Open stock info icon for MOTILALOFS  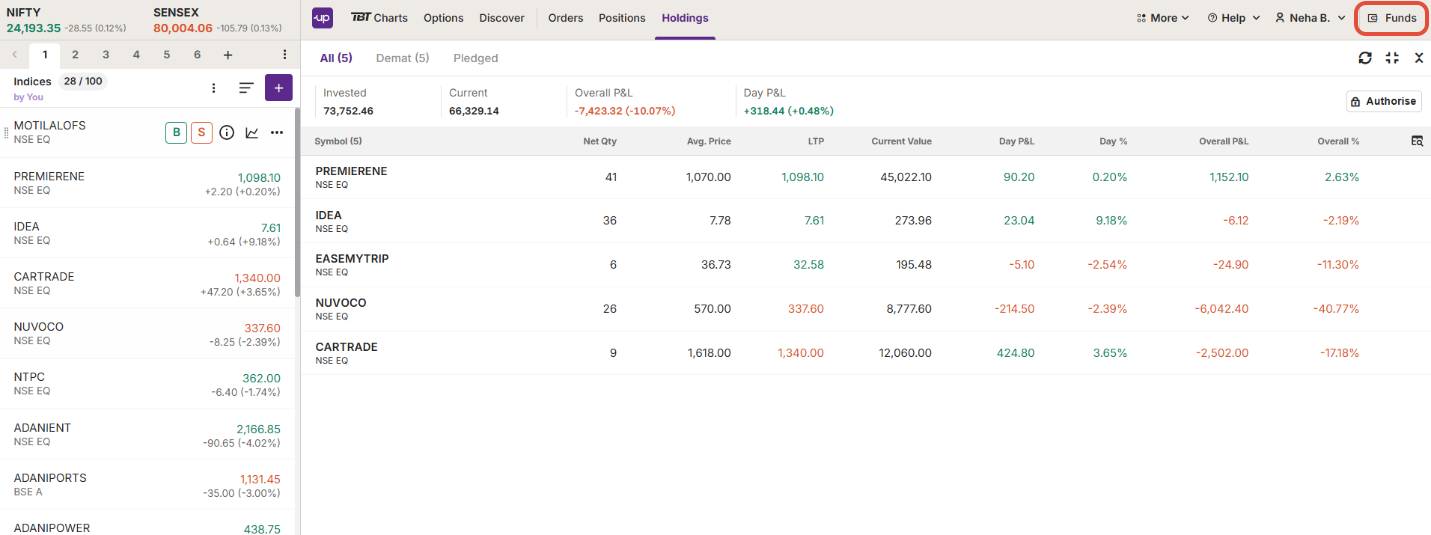point(227,133)
